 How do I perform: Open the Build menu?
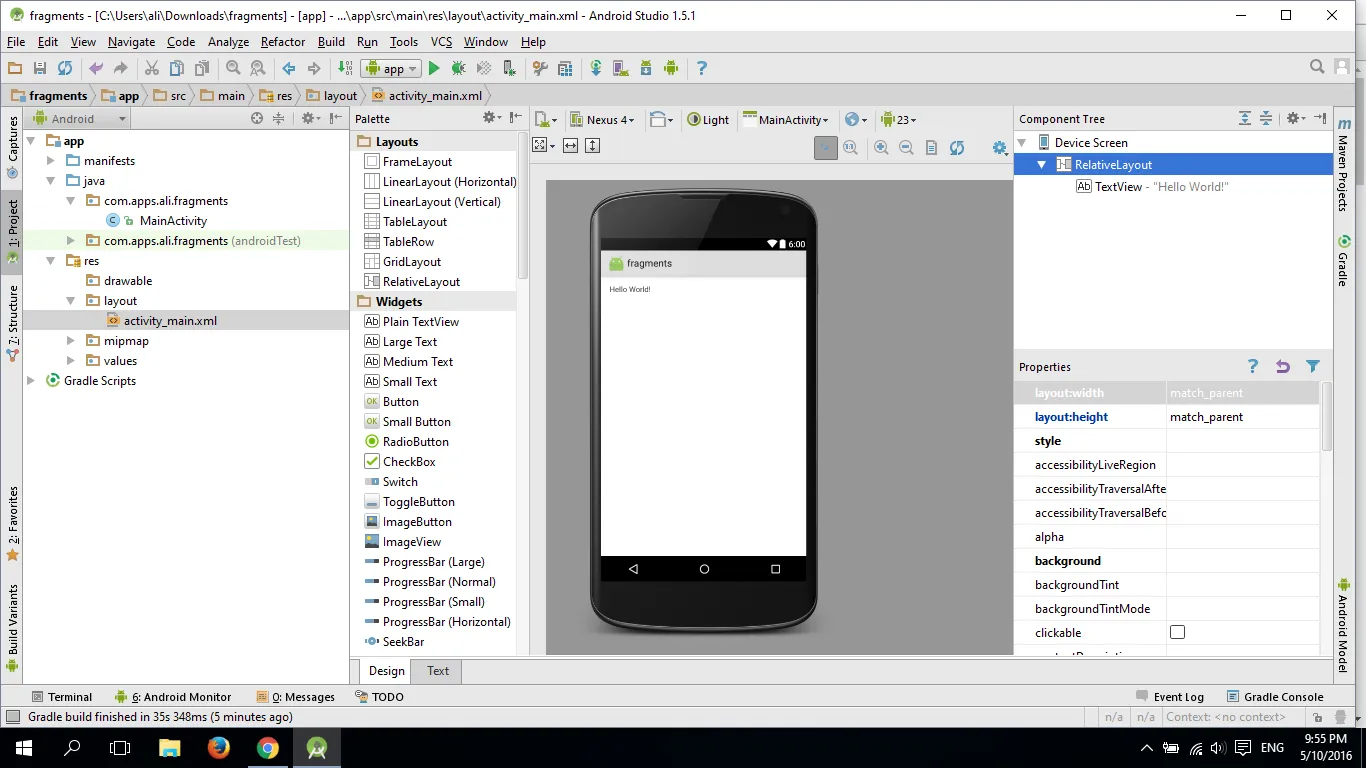[331, 42]
